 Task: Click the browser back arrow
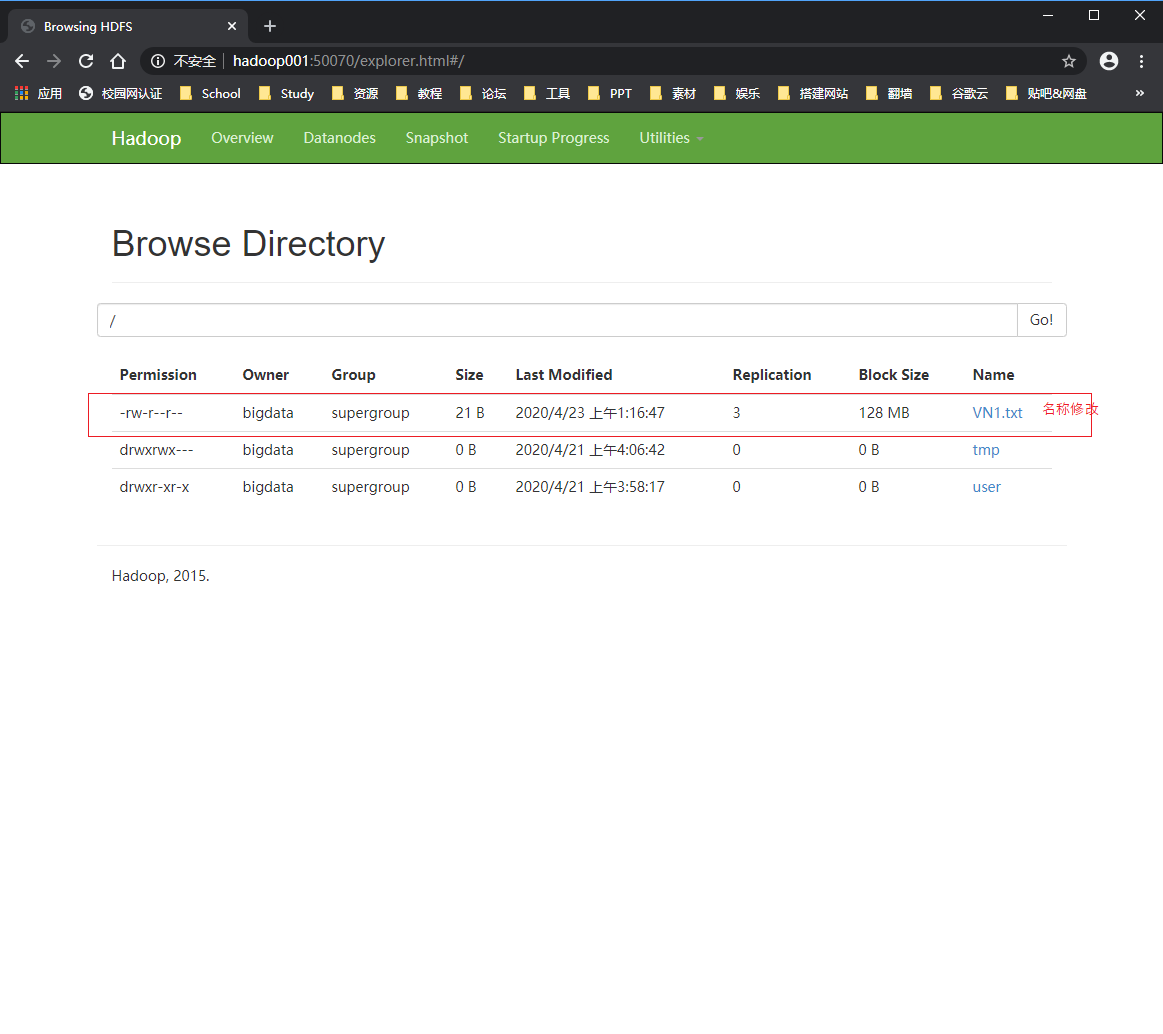coord(22,61)
